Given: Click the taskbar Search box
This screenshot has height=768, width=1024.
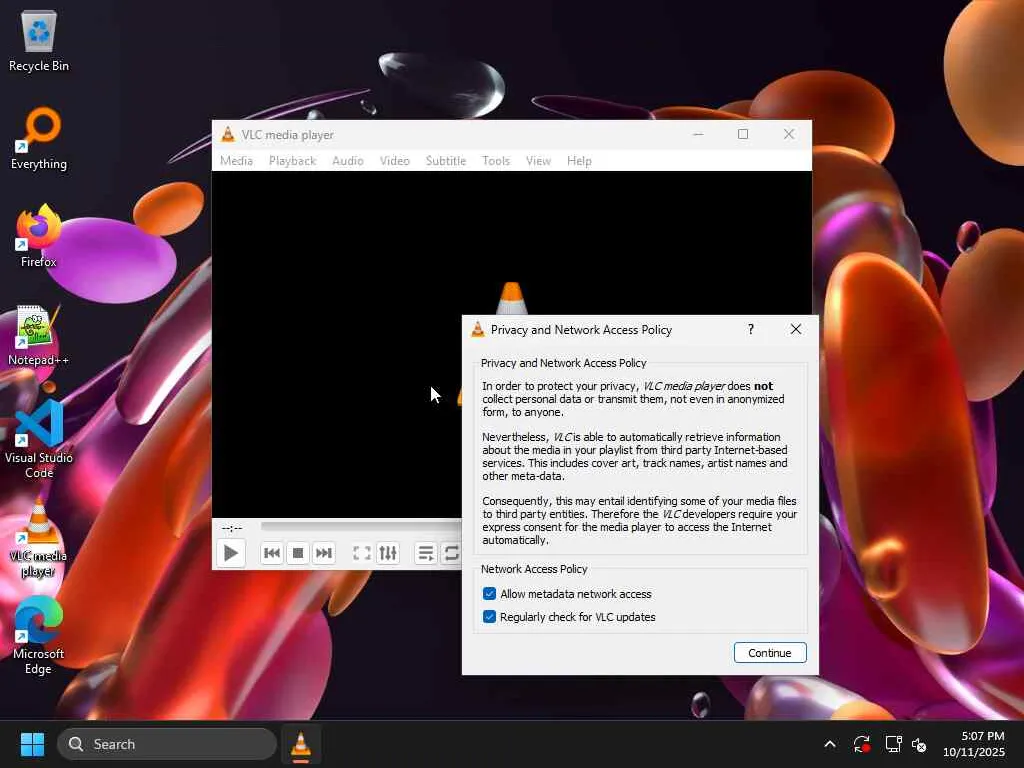Looking at the screenshot, I should pos(167,744).
